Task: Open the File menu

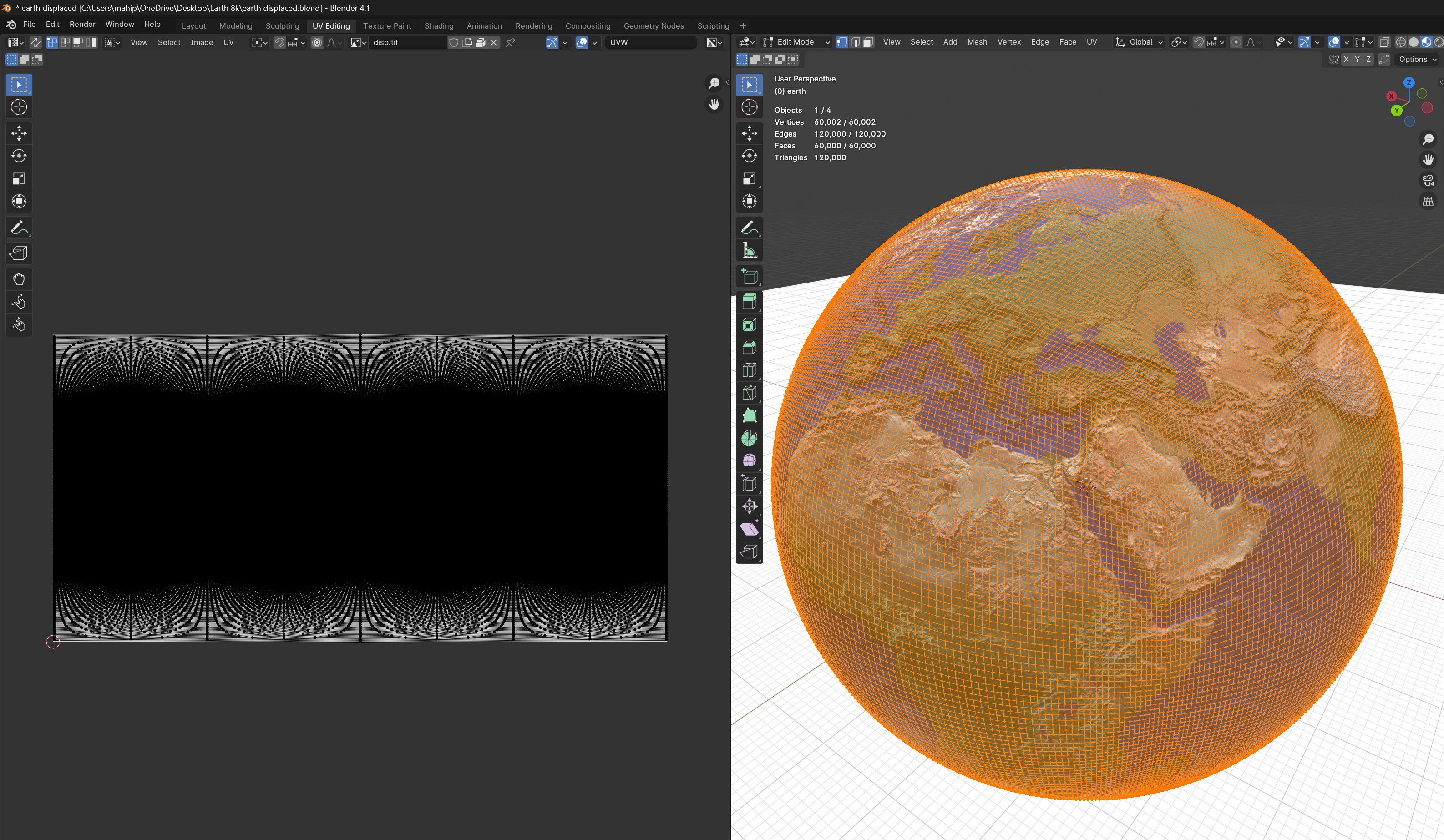Action: click(29, 24)
